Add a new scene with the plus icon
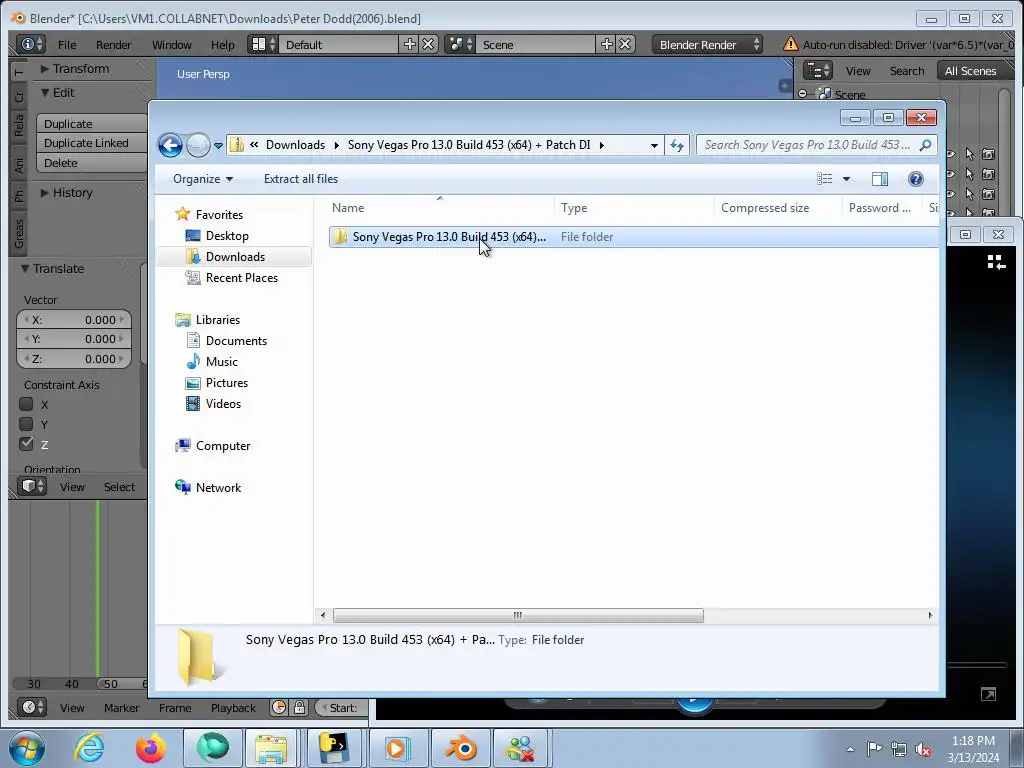 [607, 44]
